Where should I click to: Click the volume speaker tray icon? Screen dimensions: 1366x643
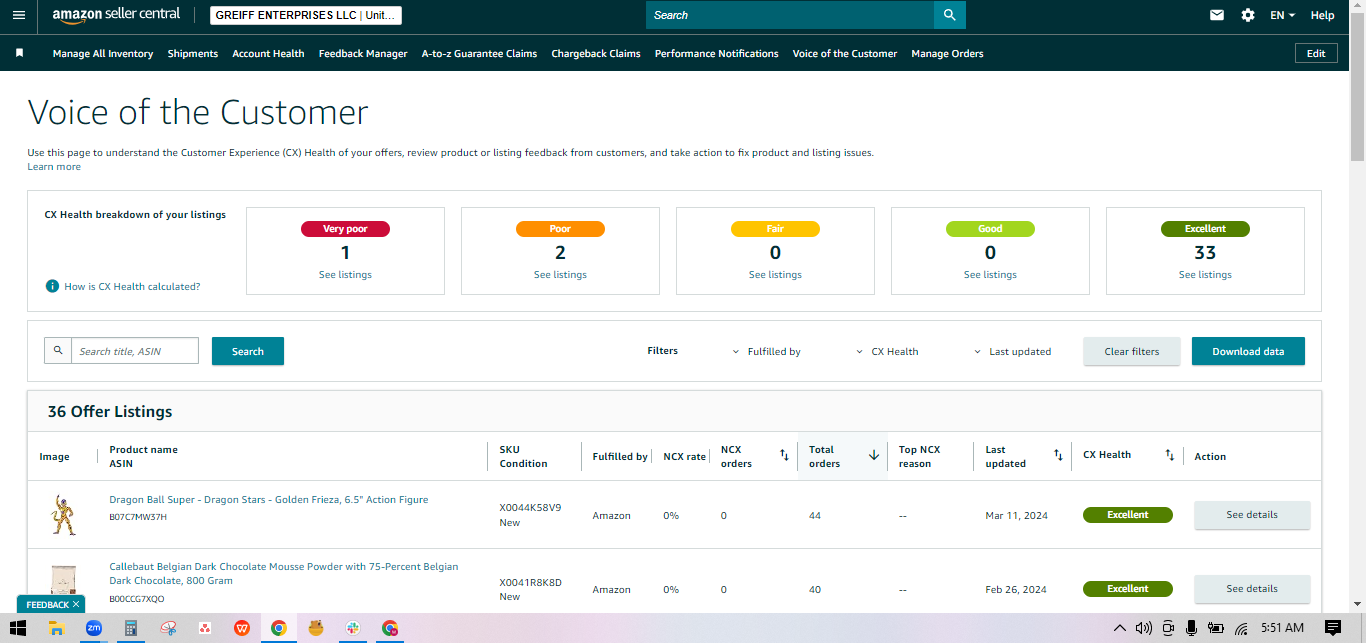(1144, 628)
